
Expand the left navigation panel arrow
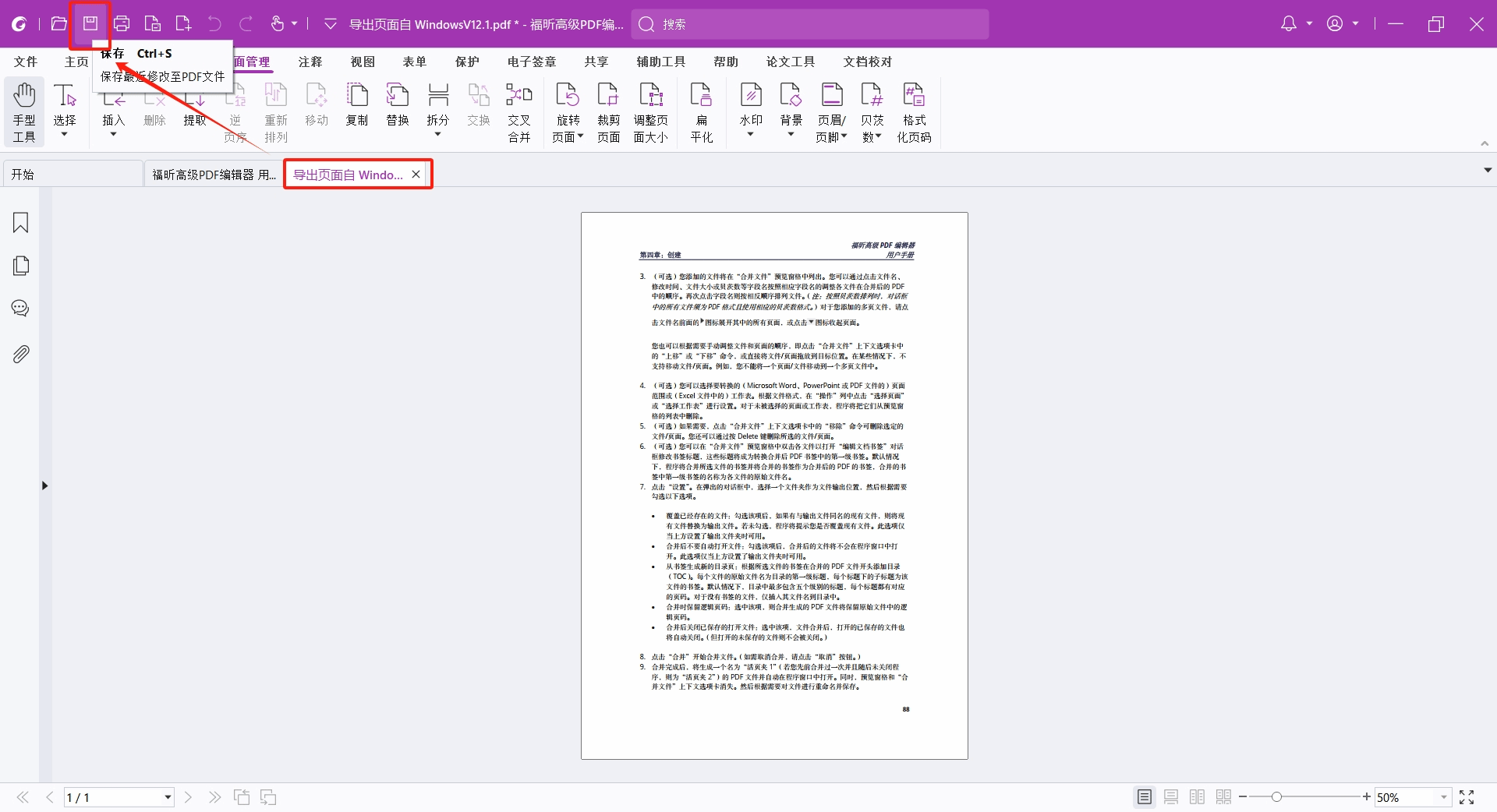pos(44,485)
